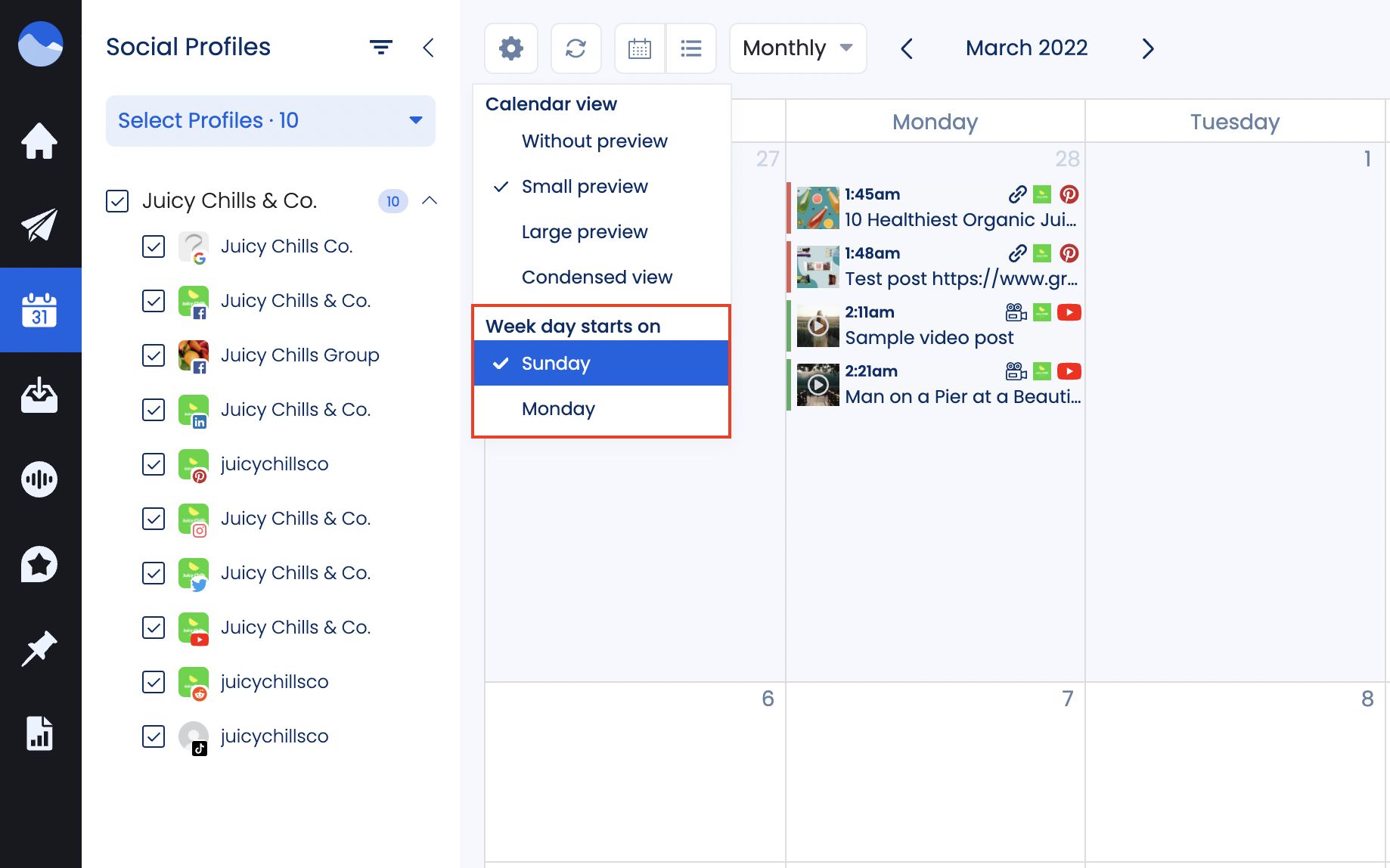Viewport: 1390px width, 868px height.
Task: Click YouTube icon on 2:11am post
Action: pyautogui.click(x=1069, y=312)
